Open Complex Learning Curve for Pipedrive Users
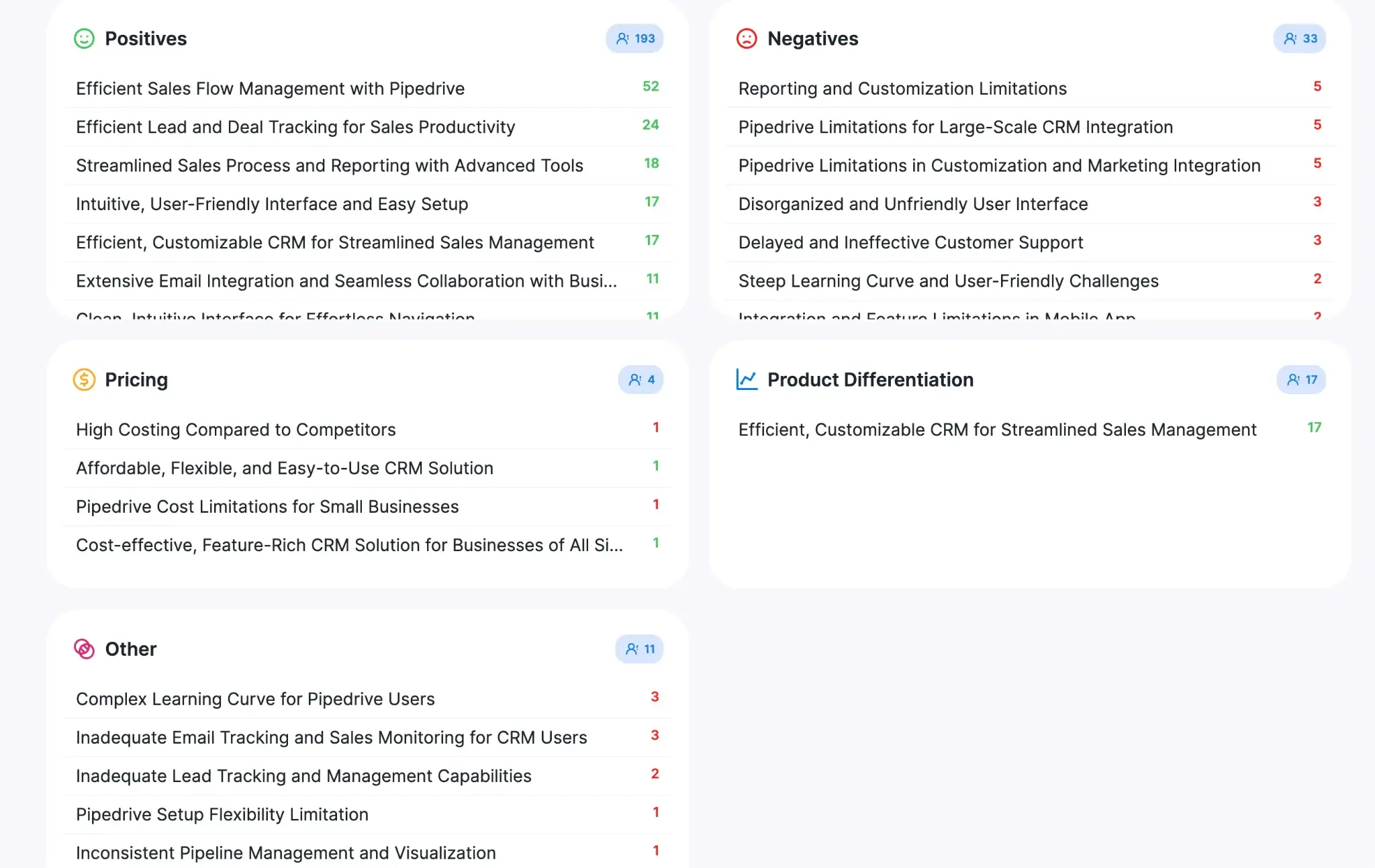Viewport: 1375px width, 868px height. pyautogui.click(x=255, y=698)
